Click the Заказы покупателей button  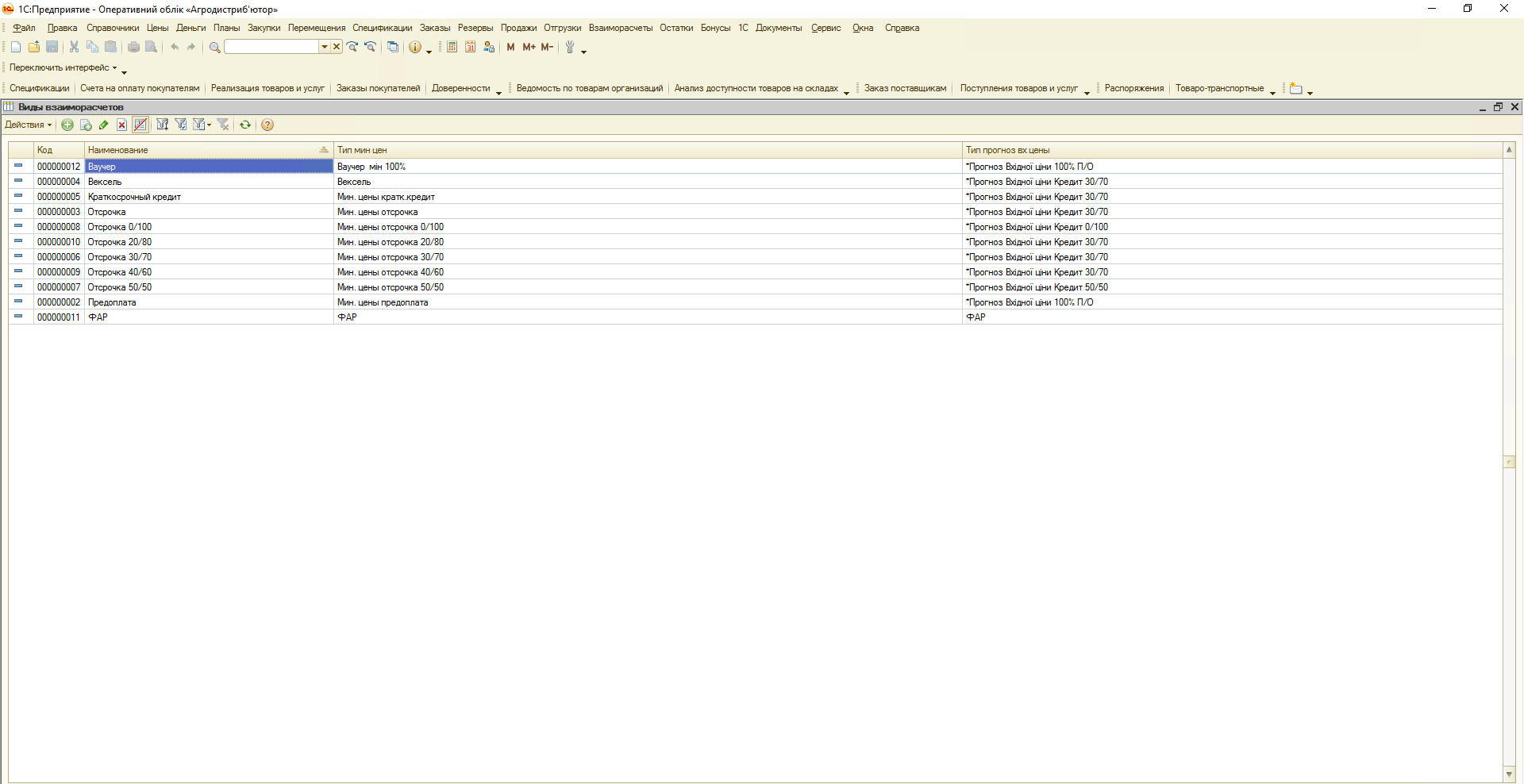(378, 88)
